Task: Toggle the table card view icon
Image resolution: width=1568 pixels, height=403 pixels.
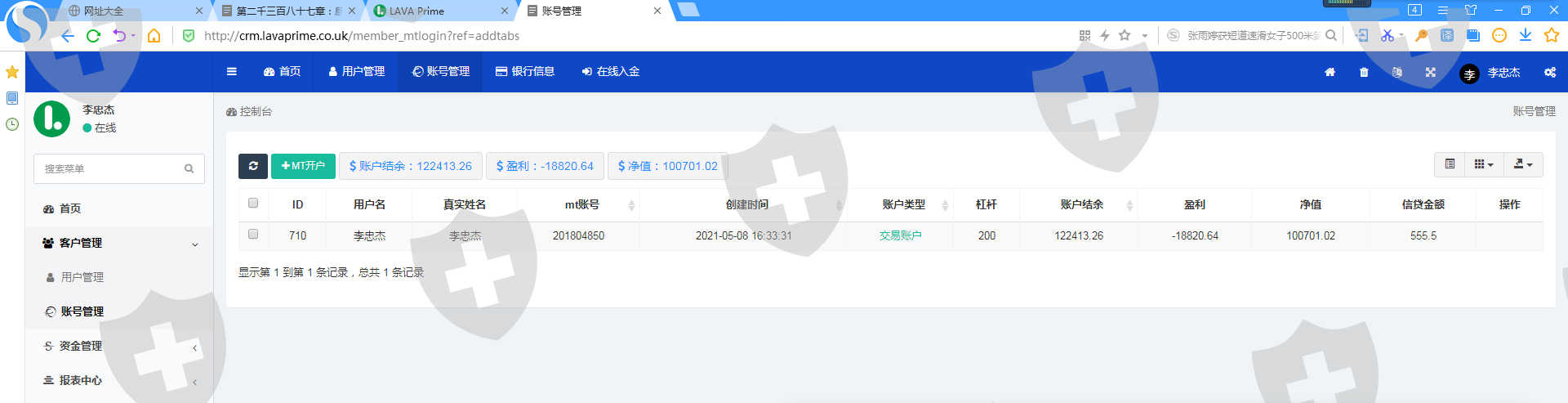Action: pos(1450,164)
